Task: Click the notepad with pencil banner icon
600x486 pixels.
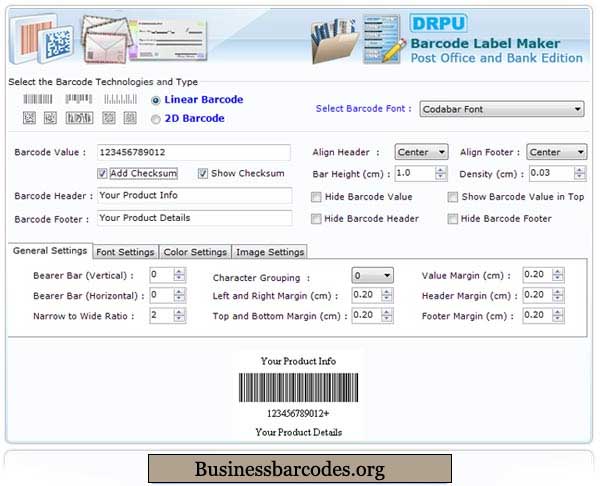Action: click(383, 39)
